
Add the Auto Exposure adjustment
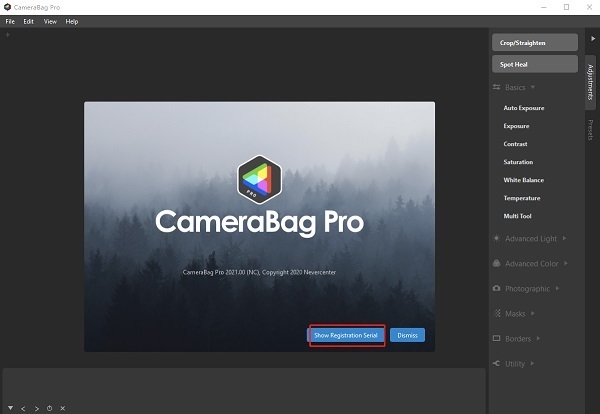pos(523,108)
